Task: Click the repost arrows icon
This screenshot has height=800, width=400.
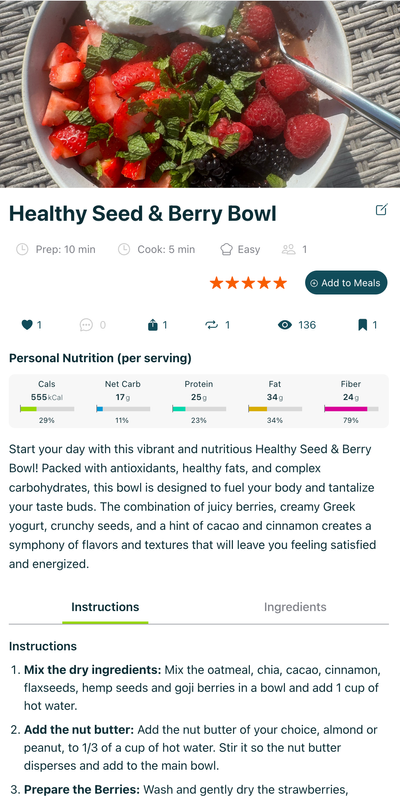Action: [x=212, y=325]
